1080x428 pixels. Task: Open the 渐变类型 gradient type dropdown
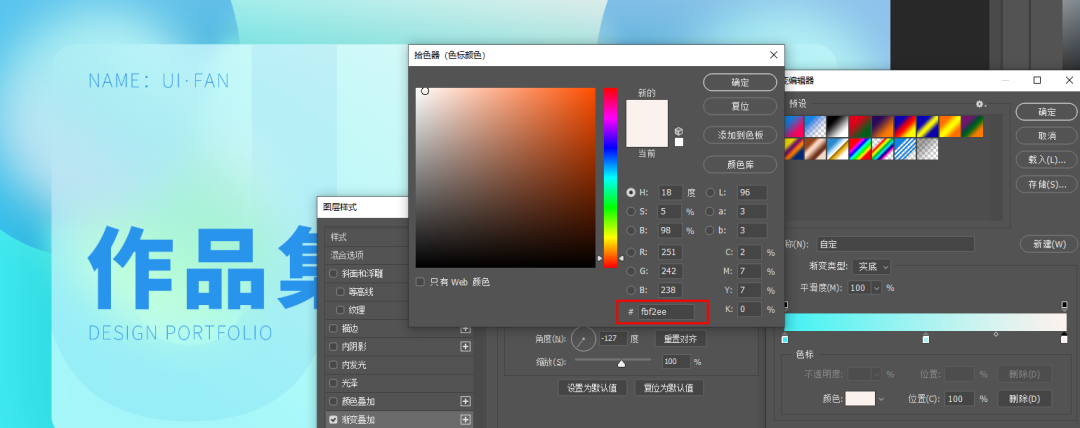(871, 267)
